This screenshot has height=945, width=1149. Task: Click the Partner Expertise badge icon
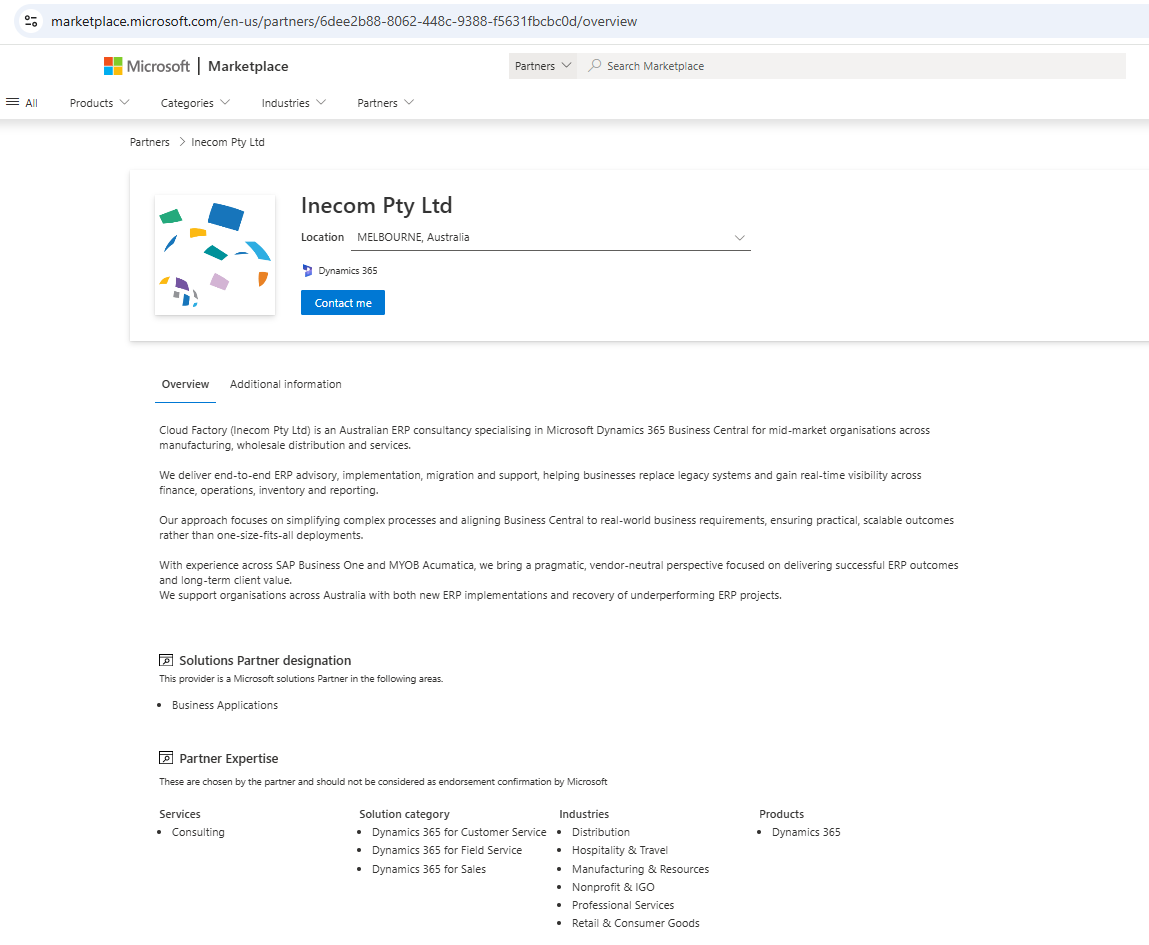pyautogui.click(x=165, y=757)
